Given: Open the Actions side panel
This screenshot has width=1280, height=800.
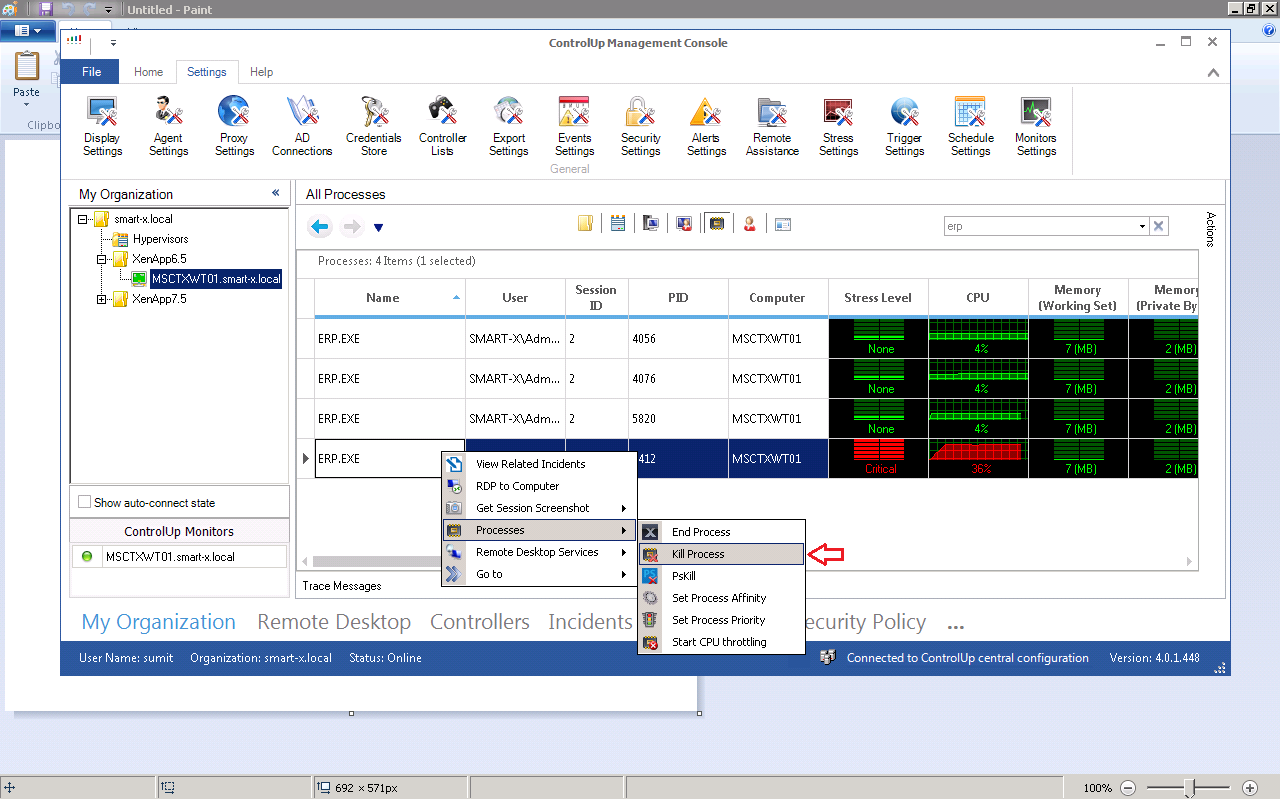Looking at the screenshot, I should coord(1211,229).
